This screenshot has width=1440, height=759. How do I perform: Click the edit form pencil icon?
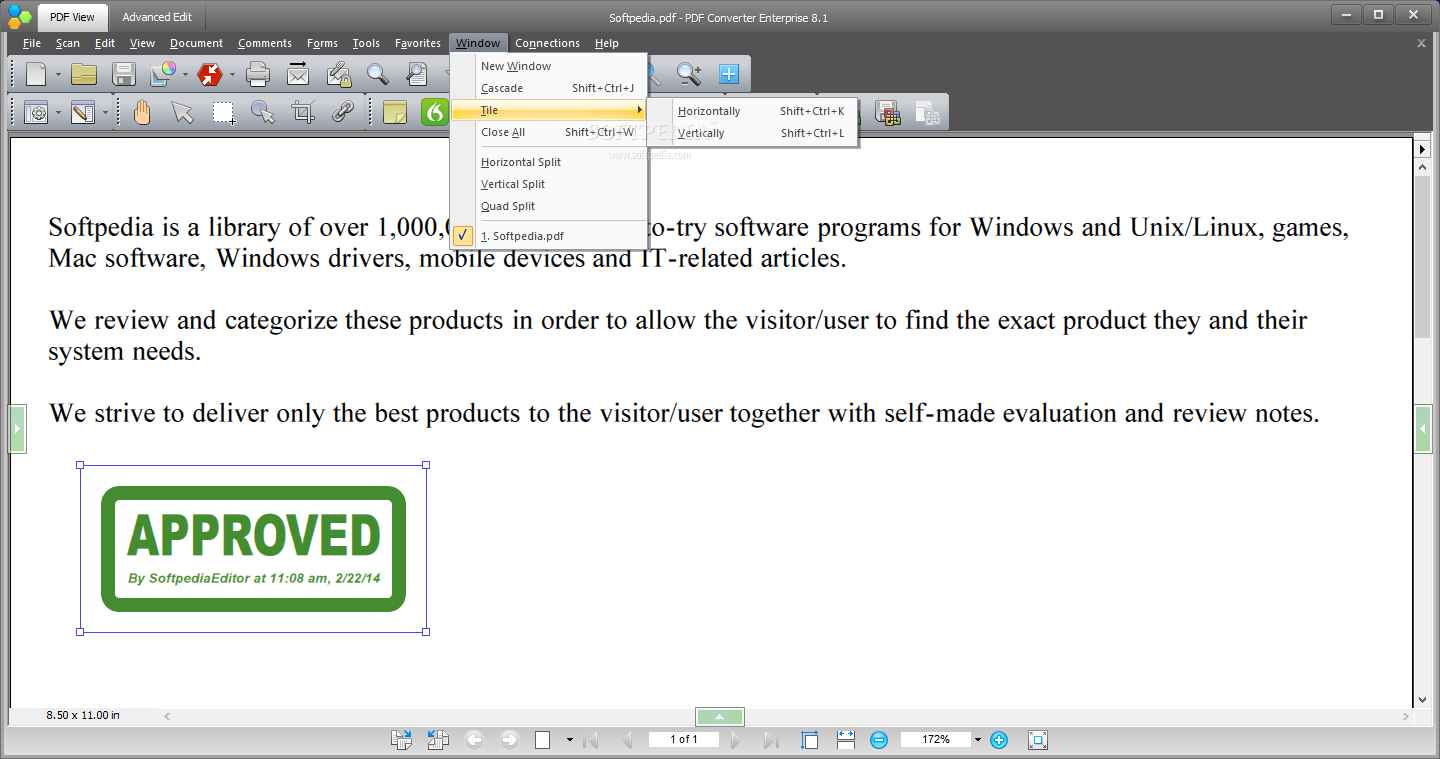(x=83, y=112)
